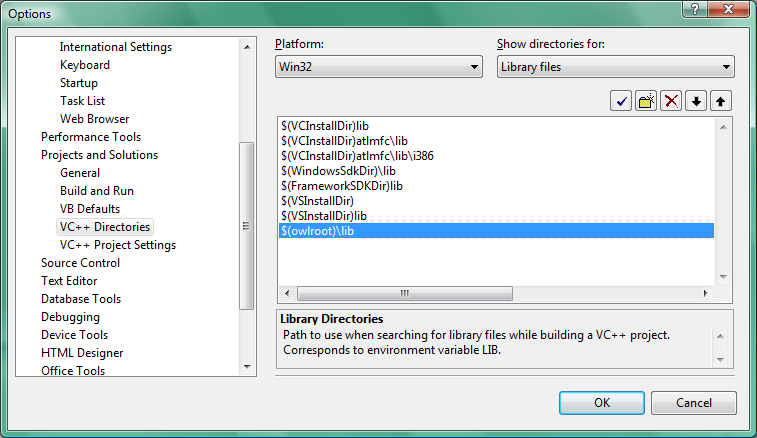Open General under Projects and Solutions
The height and width of the screenshot is (438, 757).
pyautogui.click(x=80, y=173)
